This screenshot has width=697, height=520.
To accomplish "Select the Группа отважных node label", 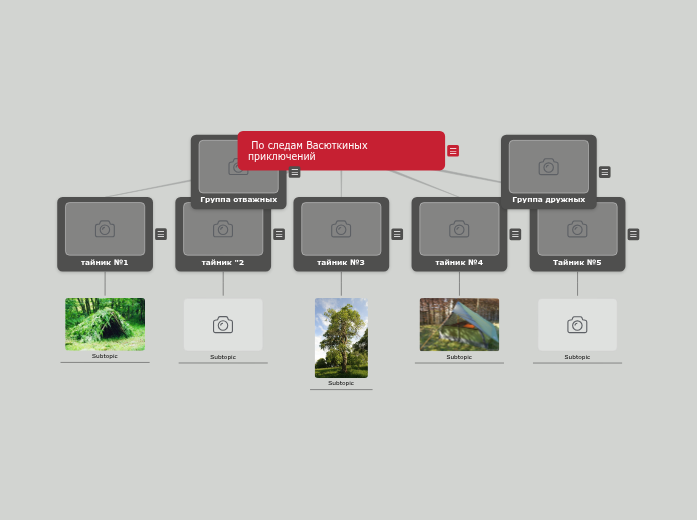I will coord(238,200).
